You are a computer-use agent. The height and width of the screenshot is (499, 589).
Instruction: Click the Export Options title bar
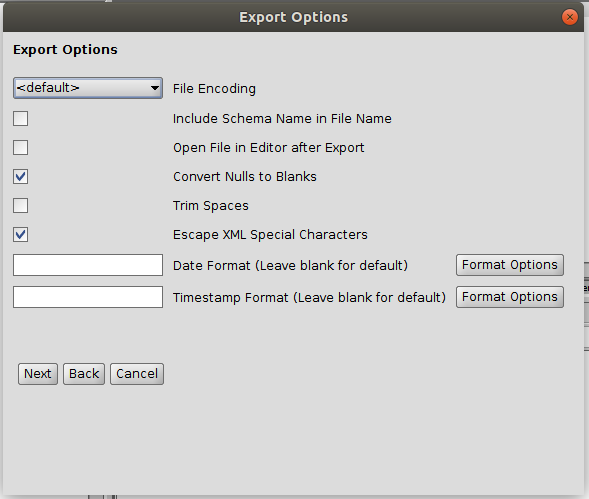[x=293, y=17]
